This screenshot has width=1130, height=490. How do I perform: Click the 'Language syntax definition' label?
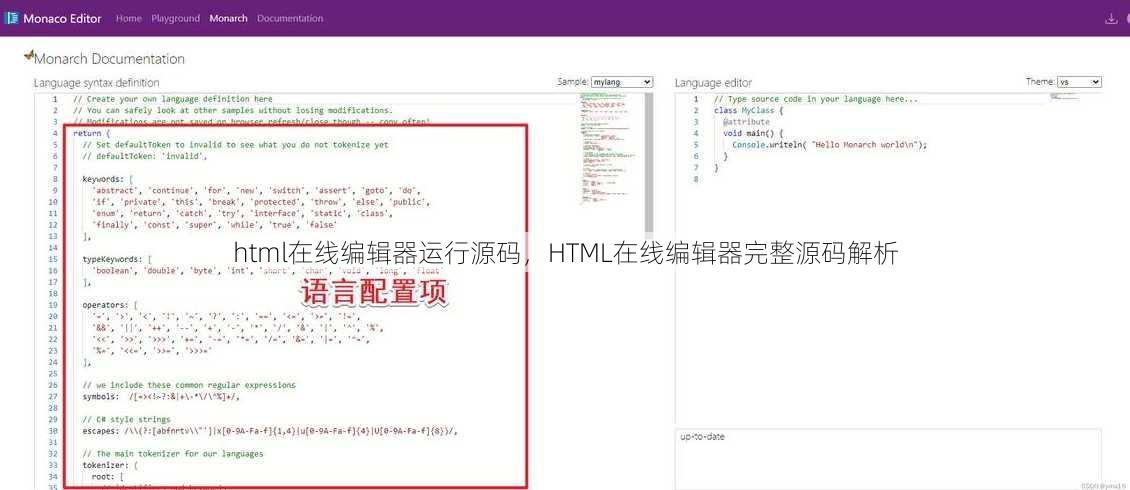pyautogui.click(x=97, y=83)
